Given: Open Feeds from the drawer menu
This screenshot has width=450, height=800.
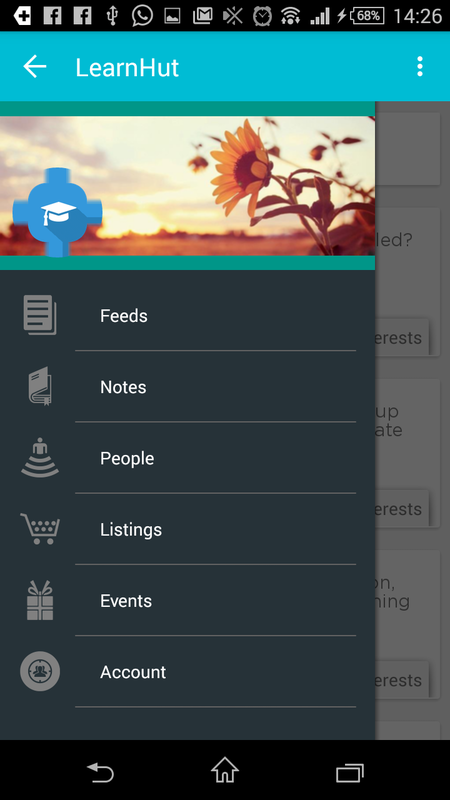Looking at the screenshot, I should [x=187, y=315].
